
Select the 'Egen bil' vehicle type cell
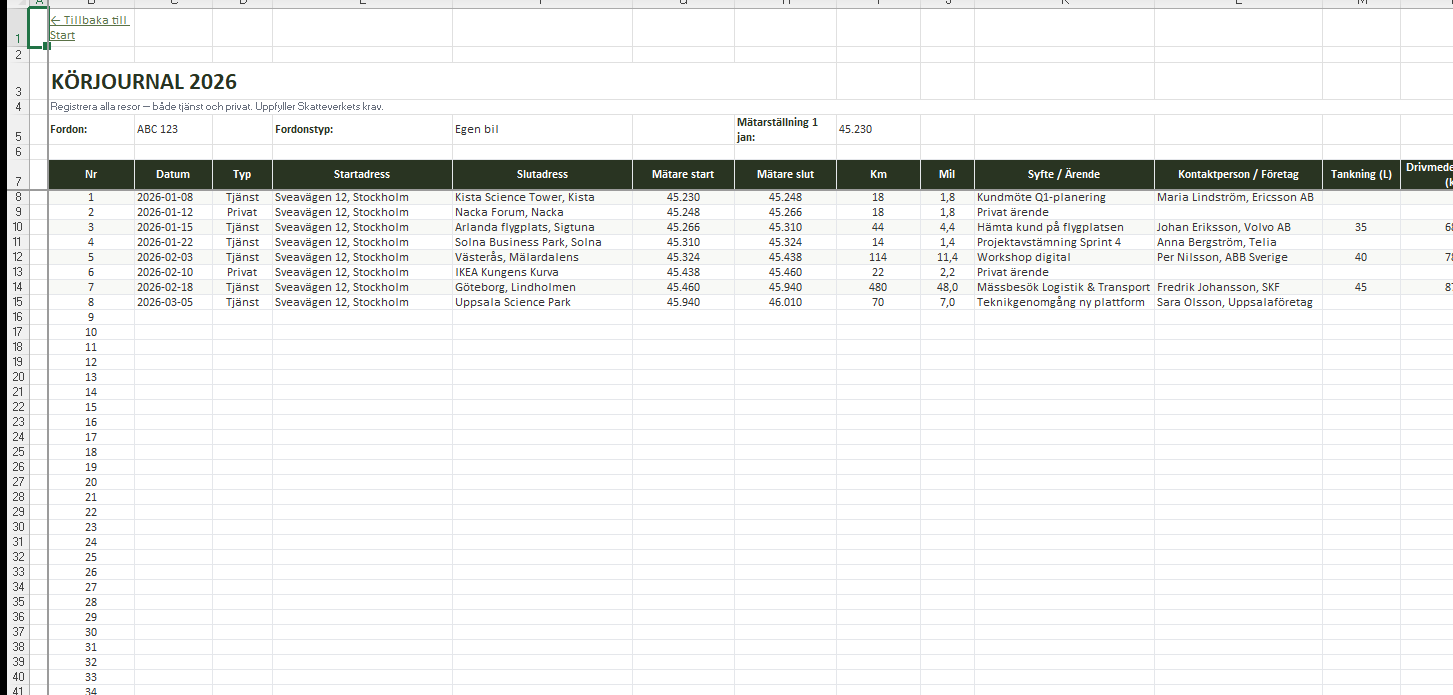tap(477, 129)
